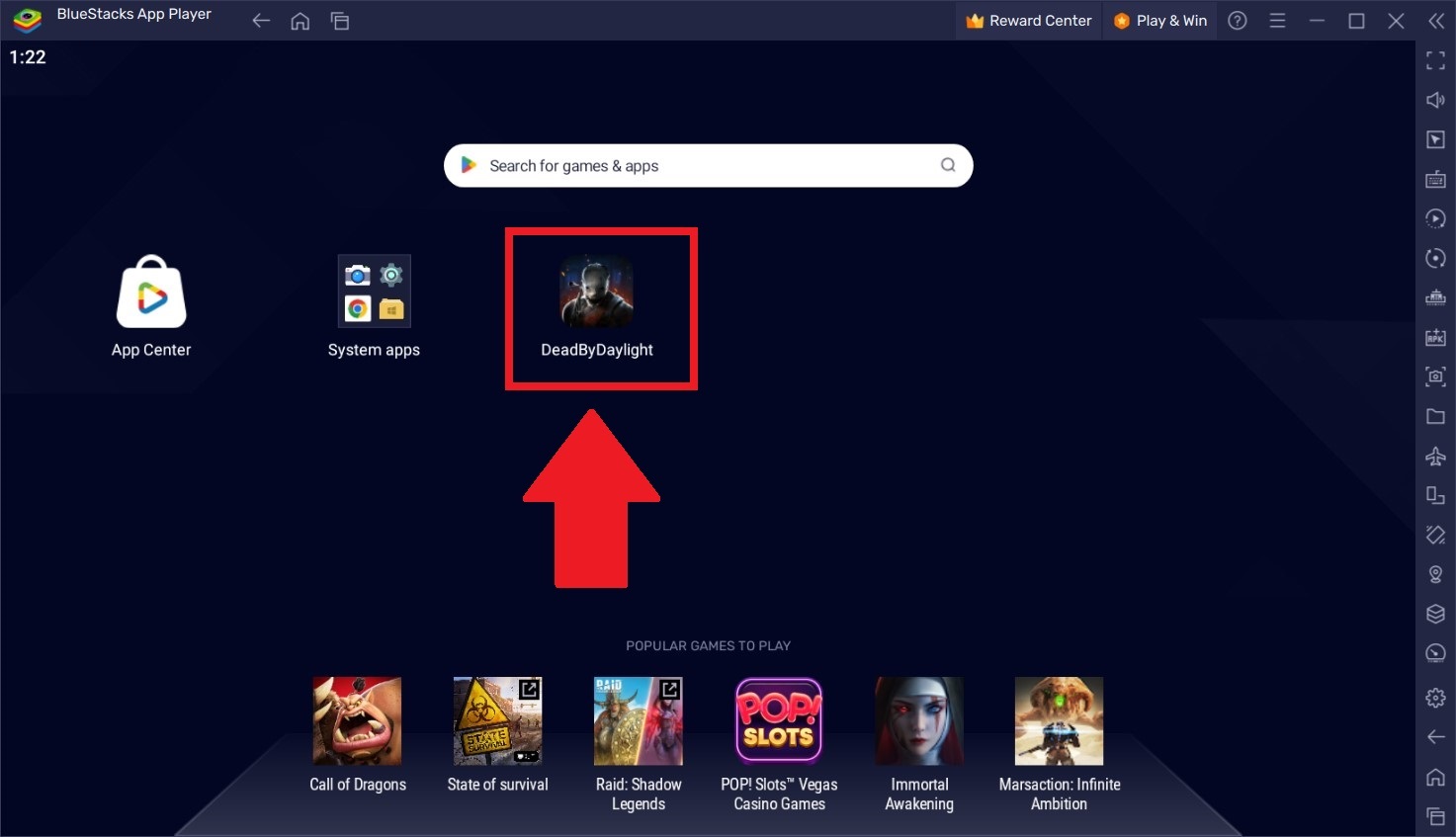
Task: Click the "App Center" text label
Action: (x=151, y=350)
